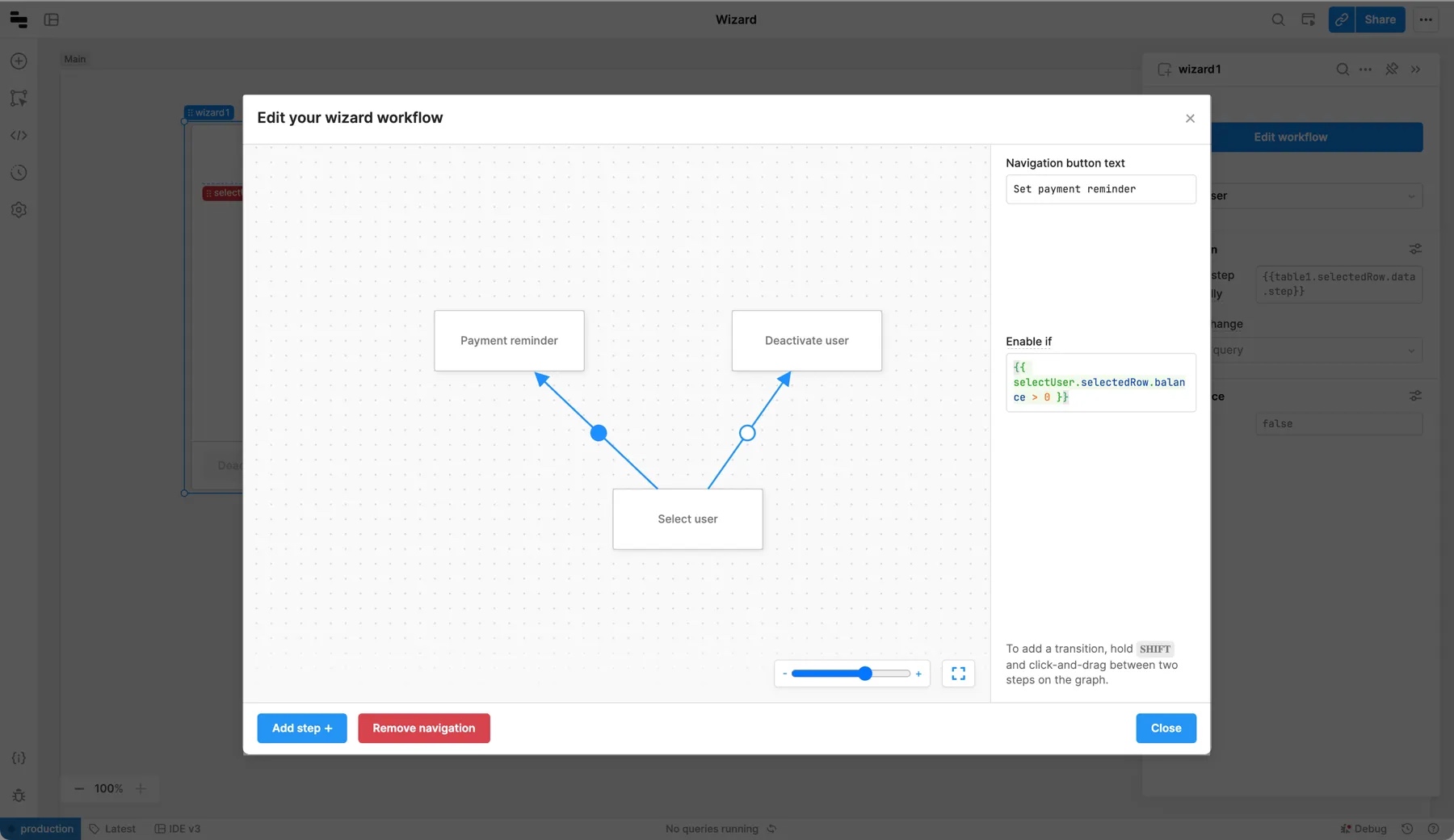The image size is (1454, 840).
Task: Select the Deactivate user step node
Action: click(x=807, y=341)
